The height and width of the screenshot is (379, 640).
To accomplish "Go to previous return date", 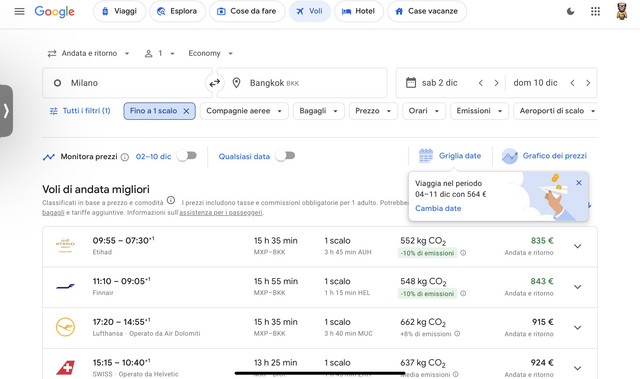I will point(572,83).
